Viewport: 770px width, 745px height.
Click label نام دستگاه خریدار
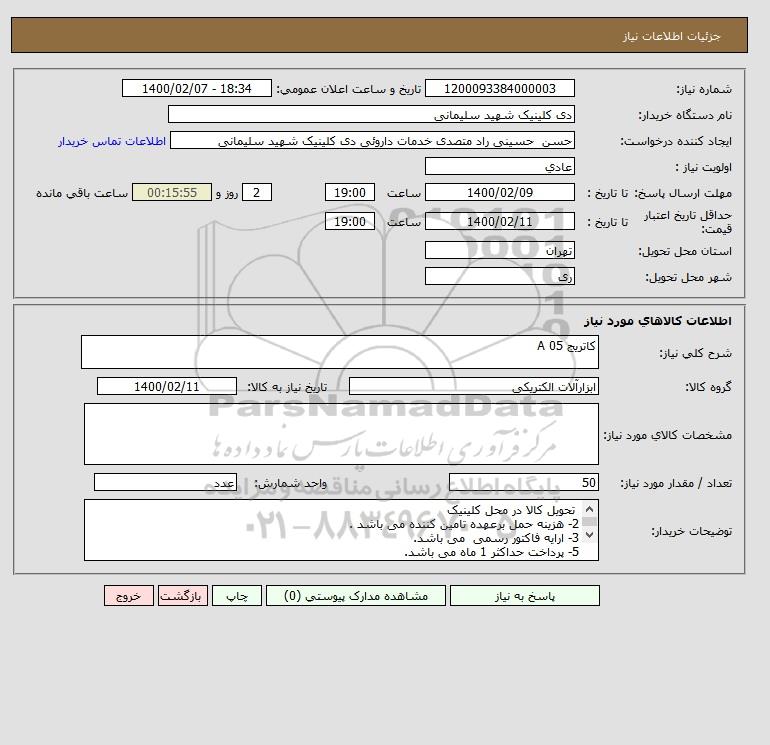tap(685, 115)
